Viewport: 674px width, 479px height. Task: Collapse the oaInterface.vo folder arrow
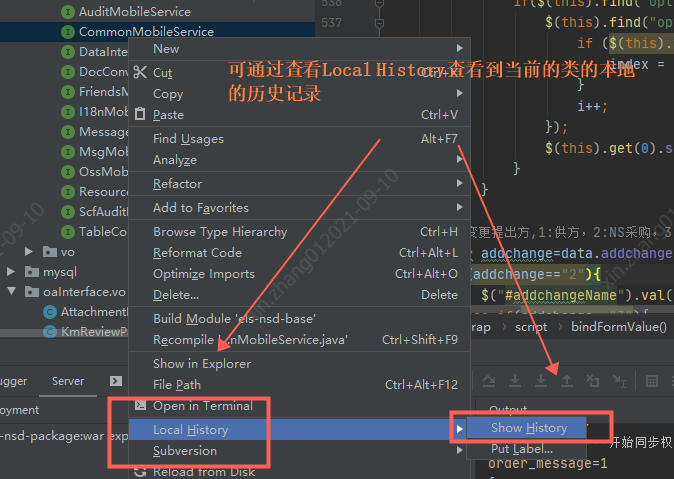pos(12,291)
